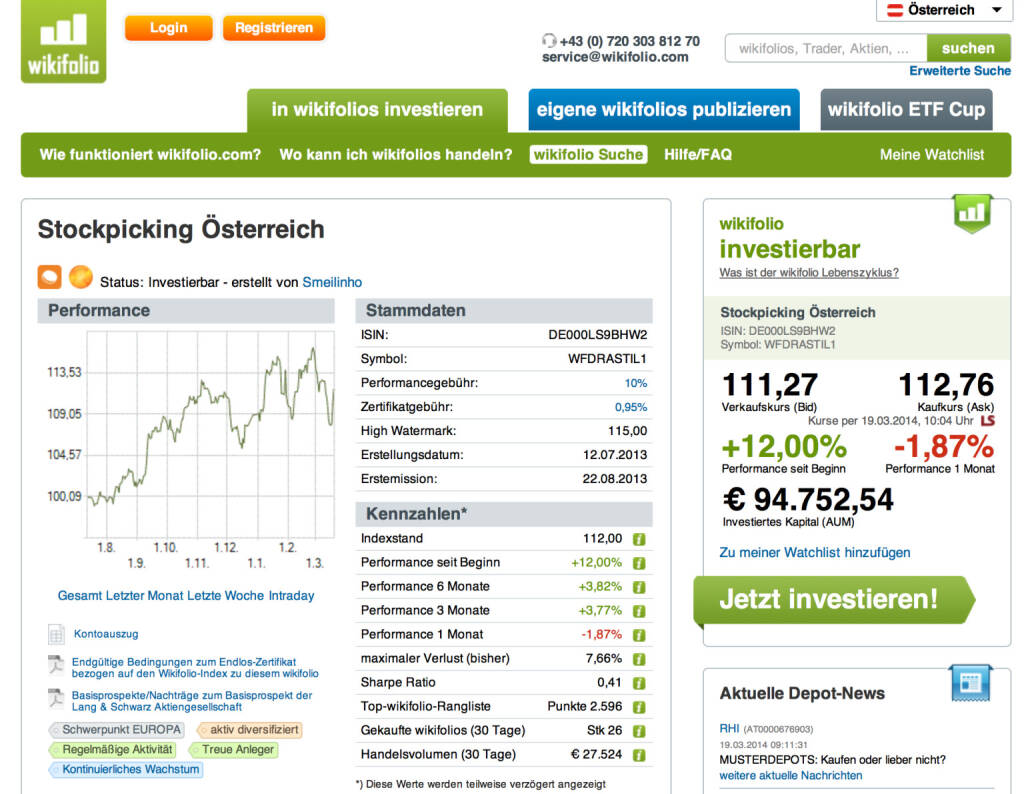The width and height of the screenshot is (1024, 794).
Task: Click info icon for Handelsvolumen (30 Tage)
Action: click(x=640, y=755)
